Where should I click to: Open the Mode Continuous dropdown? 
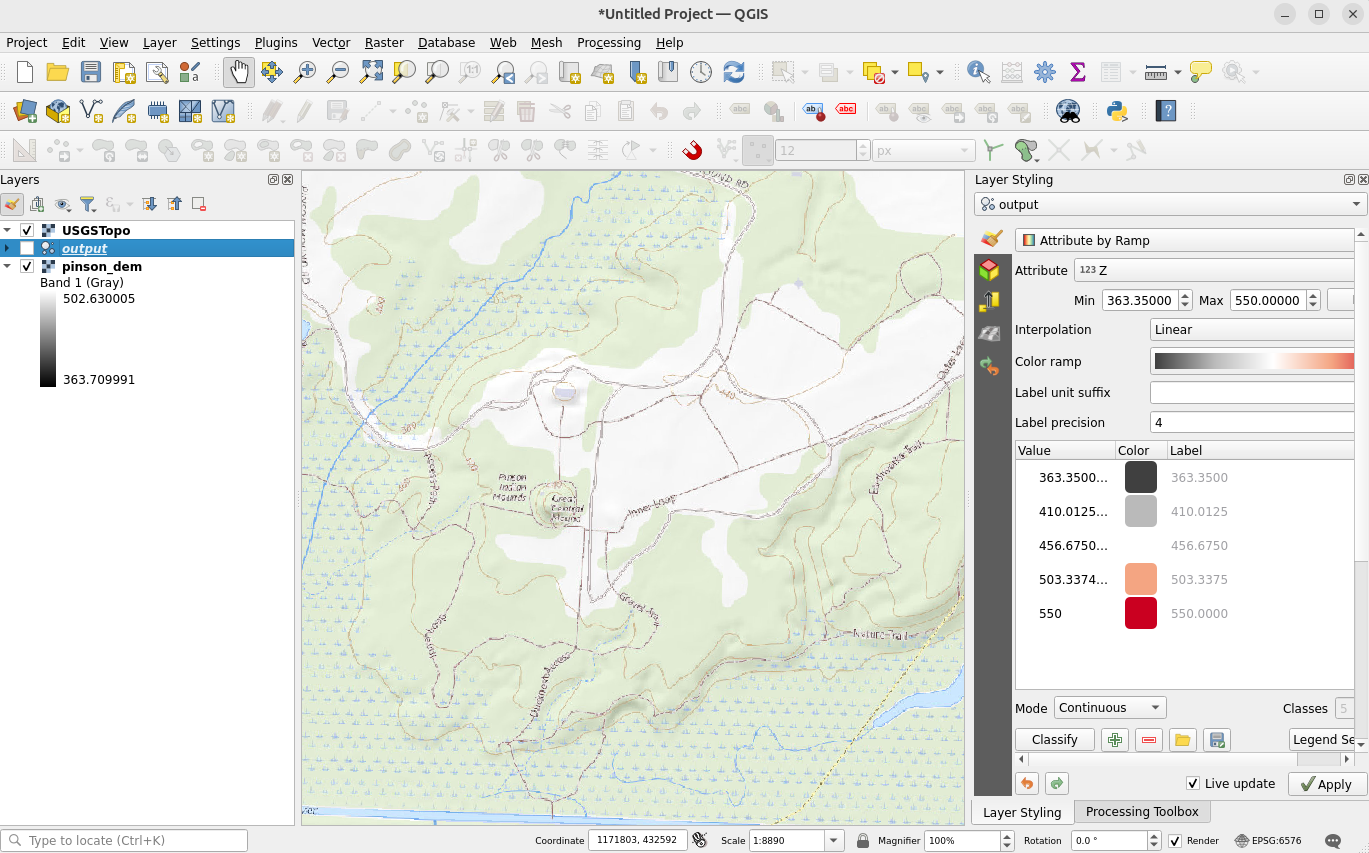tap(1110, 708)
